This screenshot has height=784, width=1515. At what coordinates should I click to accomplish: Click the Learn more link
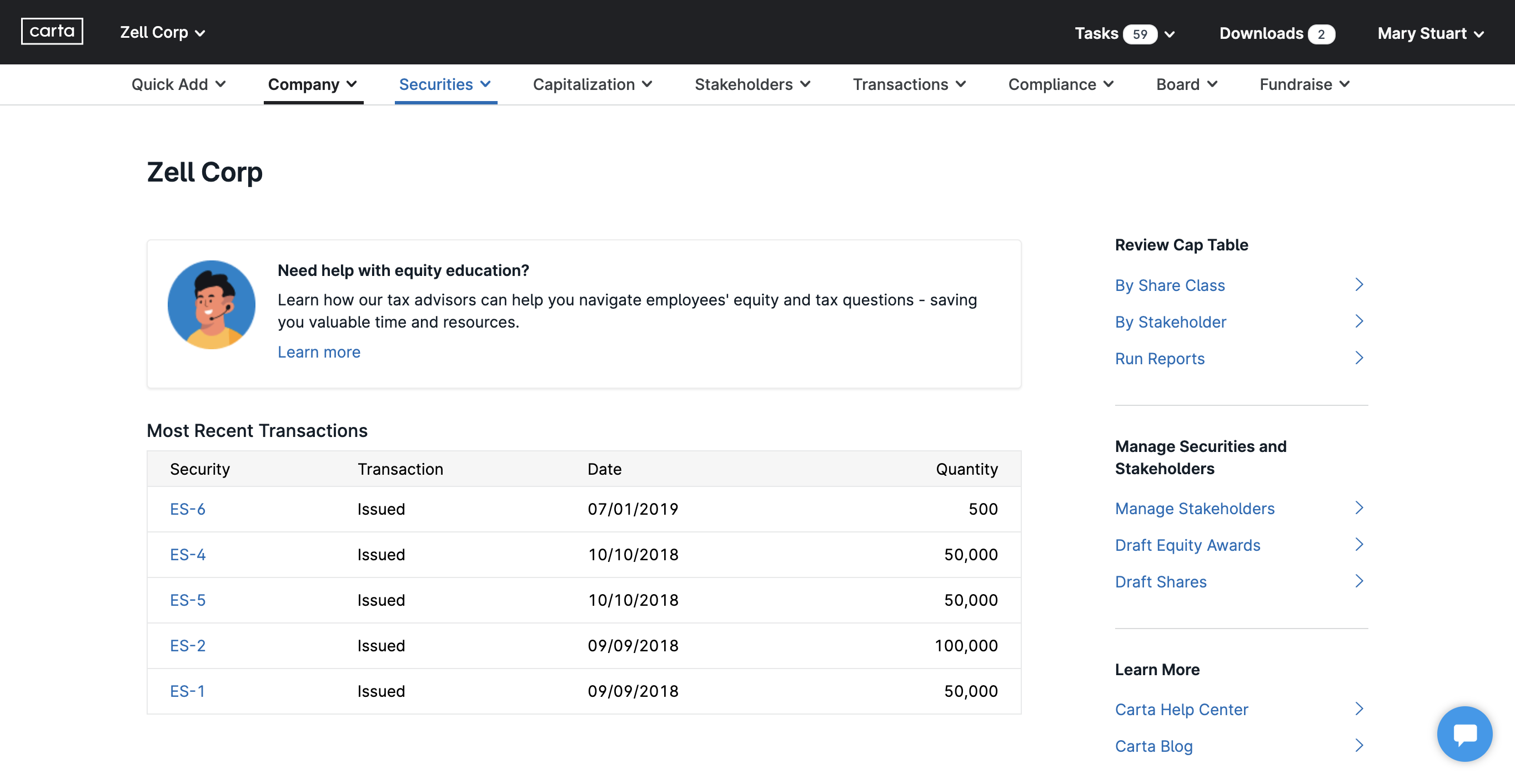tap(319, 351)
